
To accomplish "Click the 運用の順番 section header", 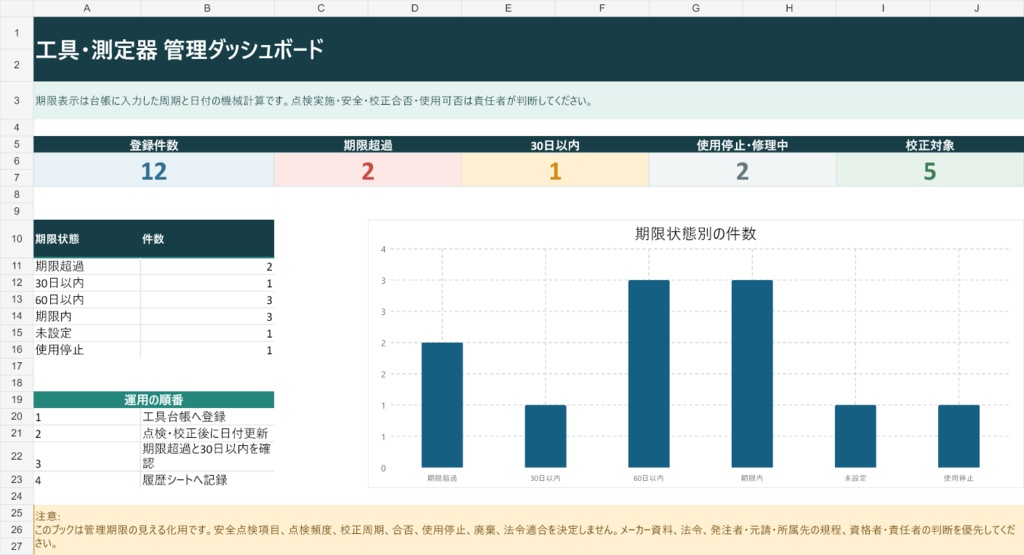I will click(153, 400).
